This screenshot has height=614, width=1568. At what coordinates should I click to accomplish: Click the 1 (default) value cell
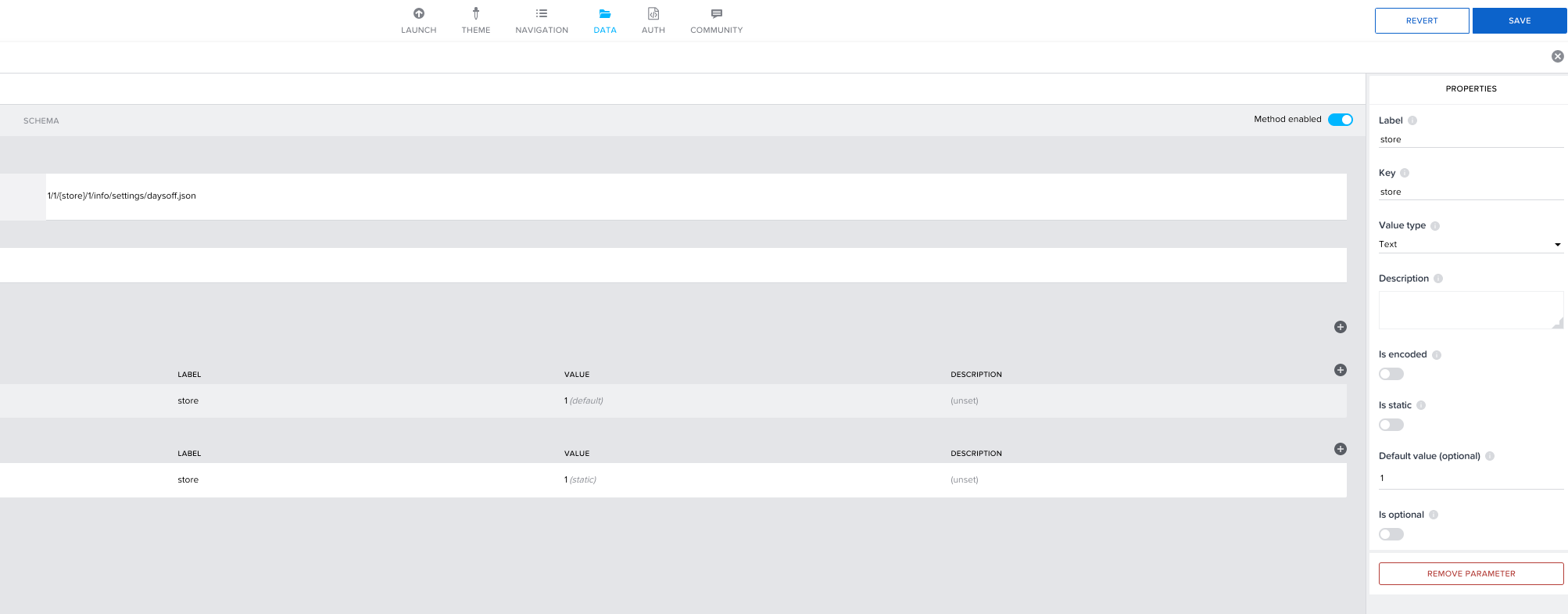584,400
